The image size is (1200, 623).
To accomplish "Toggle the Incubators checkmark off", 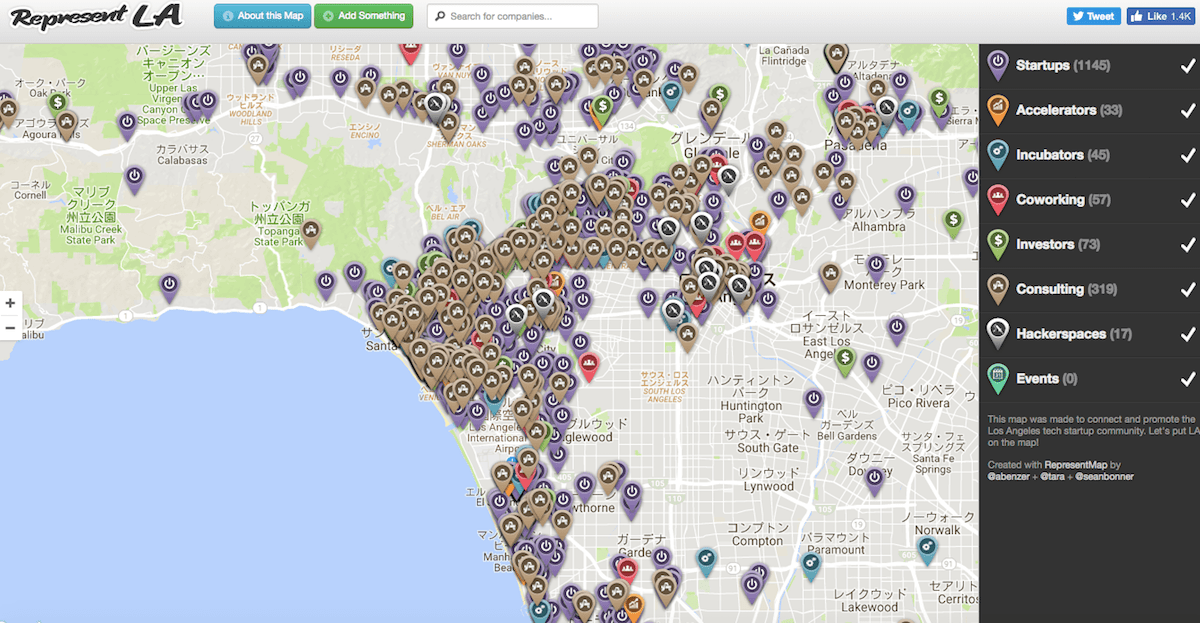I will [x=1188, y=156].
